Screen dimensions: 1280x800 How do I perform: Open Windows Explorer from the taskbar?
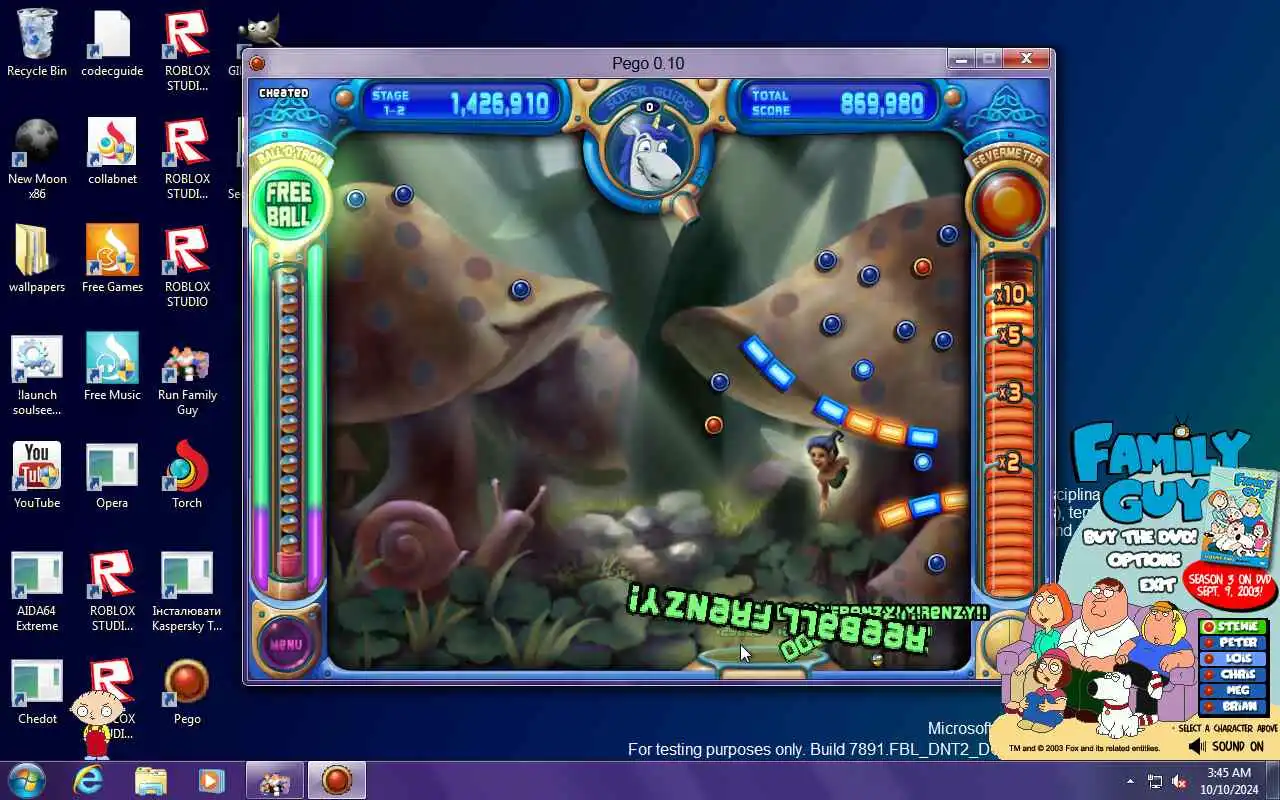click(150, 780)
